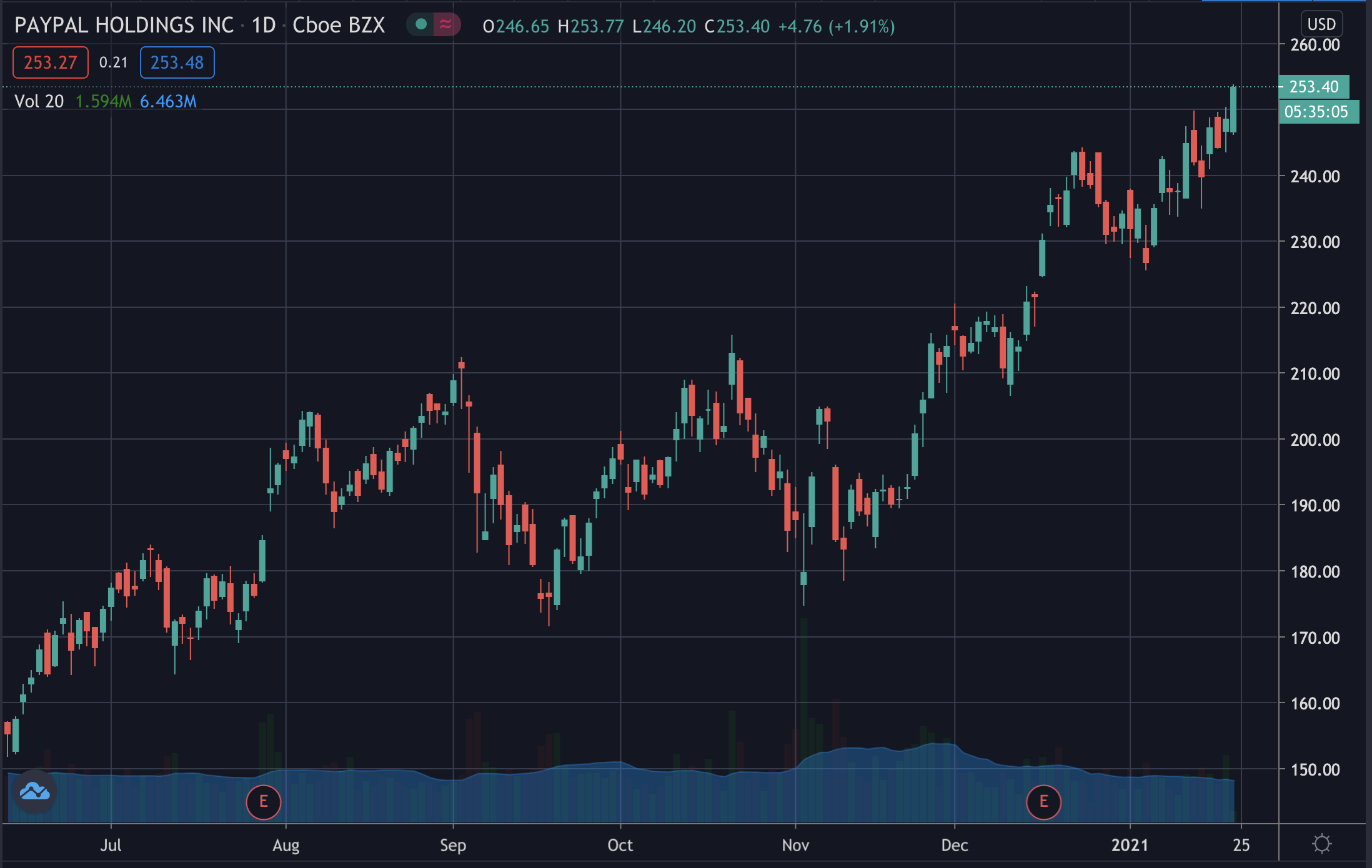Click the change value +4.76 (+1.91%)
The width and height of the screenshot is (1372, 868).
(837, 26)
